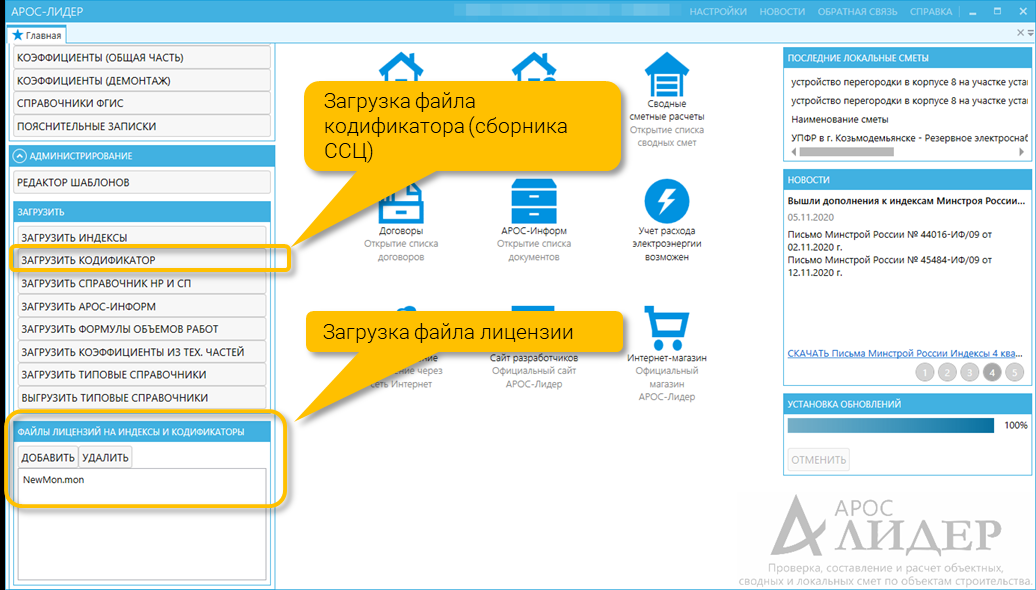Screen dimensions: 1036x590
Task: Click Загрузить типовые справочники
Action: (141, 375)
